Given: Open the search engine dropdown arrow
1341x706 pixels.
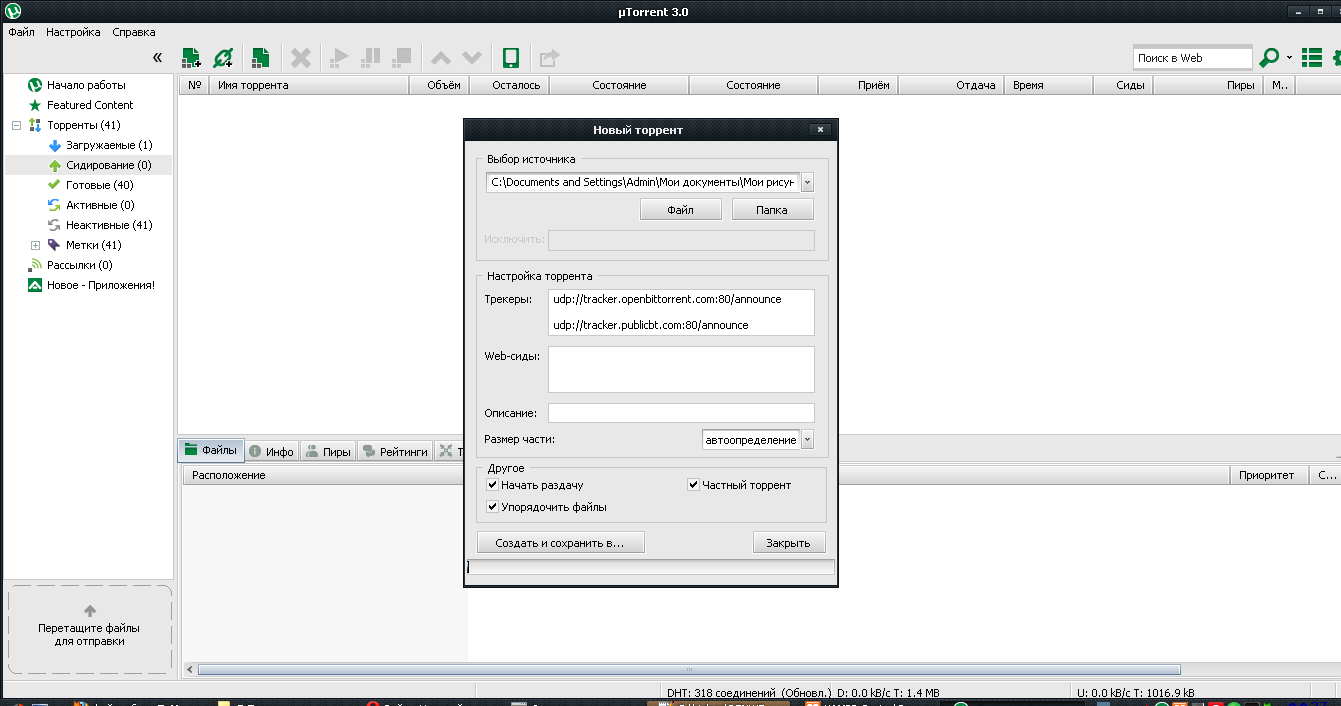Looking at the screenshot, I should point(1290,58).
